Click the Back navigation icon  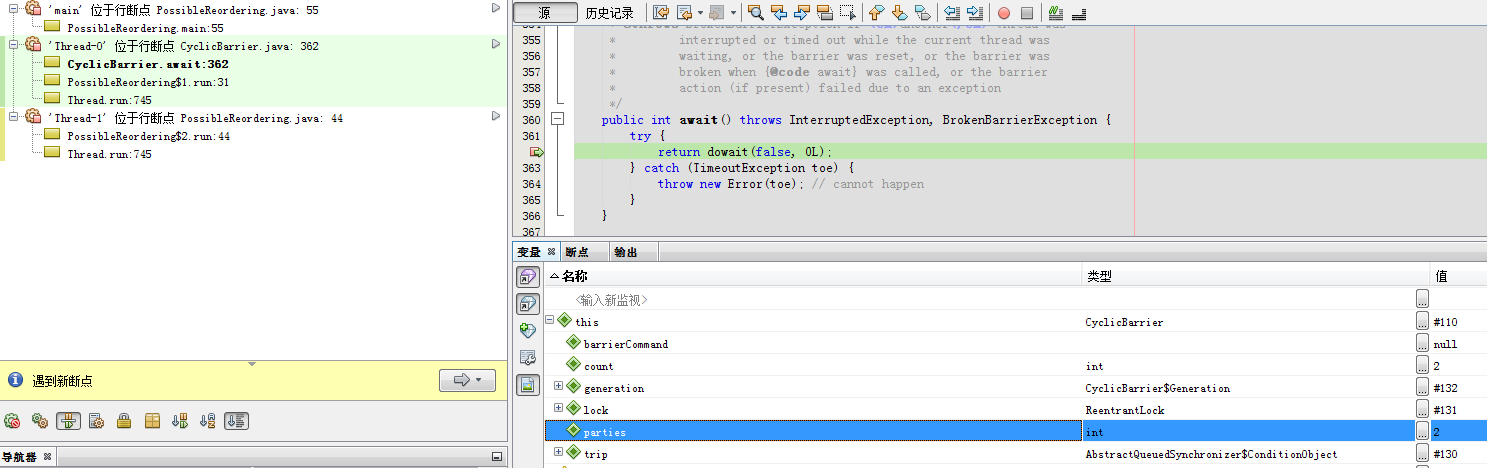684,13
